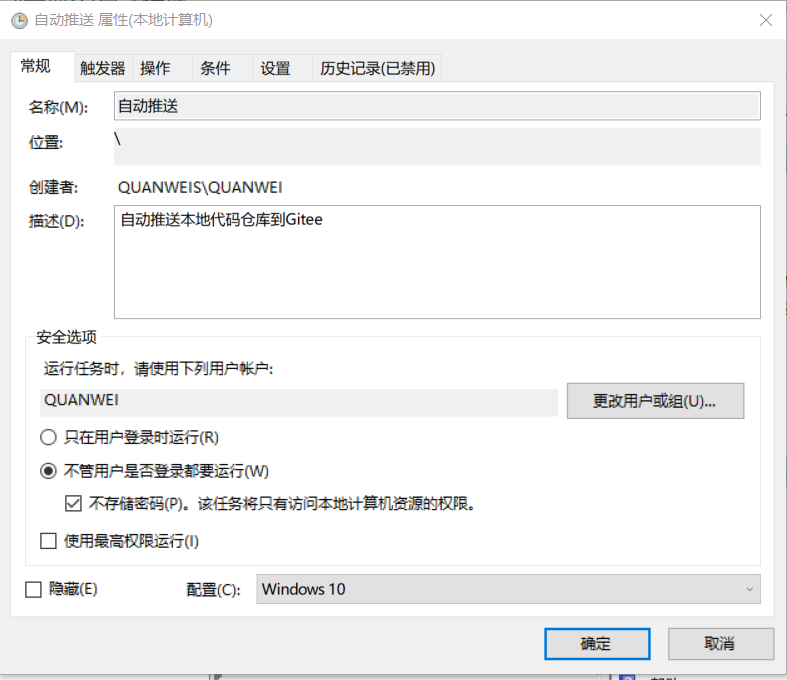
Task: Open the 历史记录(已禁用) tab
Action: tap(377, 68)
